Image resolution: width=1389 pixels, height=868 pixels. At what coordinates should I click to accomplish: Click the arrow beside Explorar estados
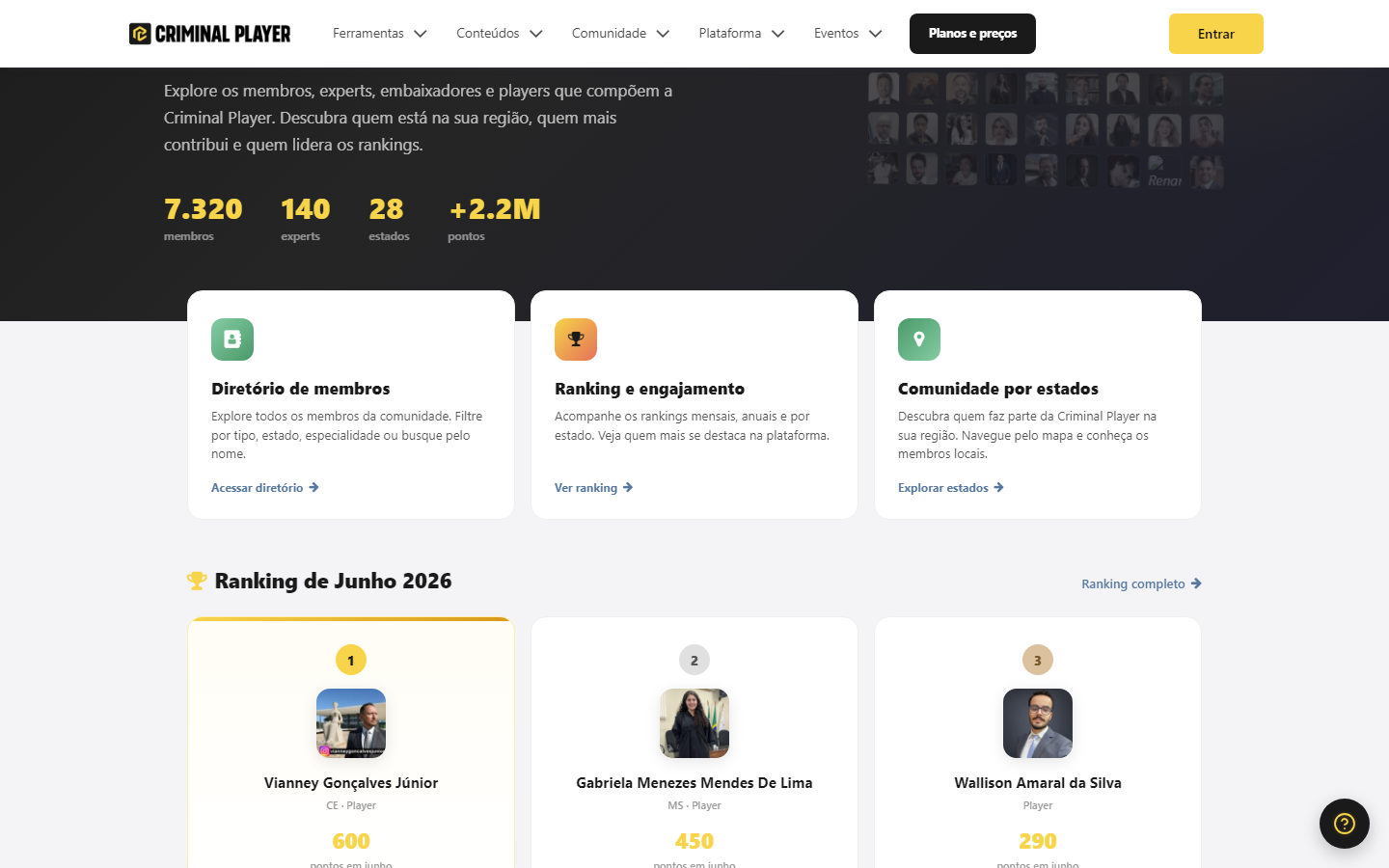click(999, 488)
